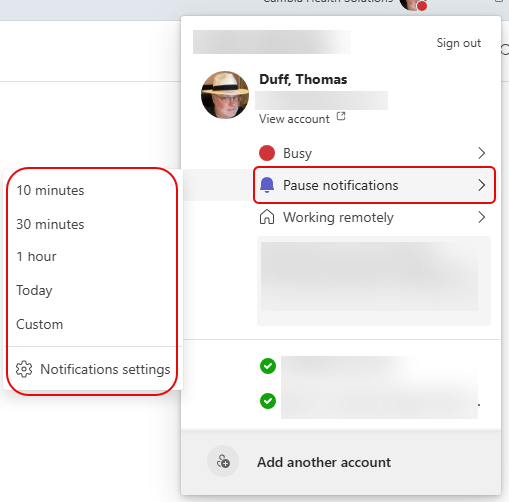
Task: Click the Duff, Thomas profile photo
Action: [225, 95]
